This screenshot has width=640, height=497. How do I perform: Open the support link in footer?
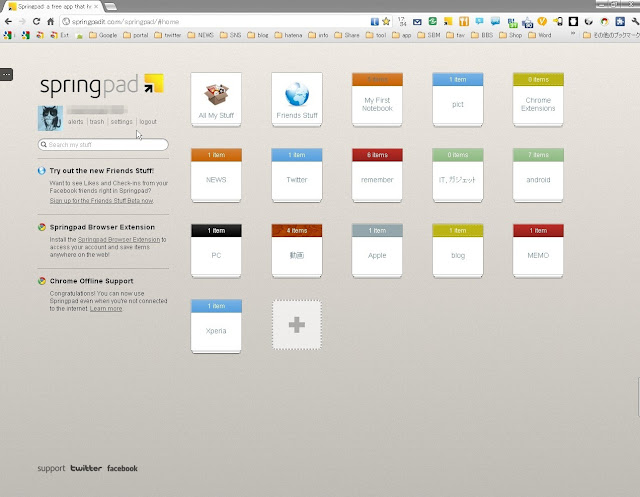pyautogui.click(x=51, y=468)
